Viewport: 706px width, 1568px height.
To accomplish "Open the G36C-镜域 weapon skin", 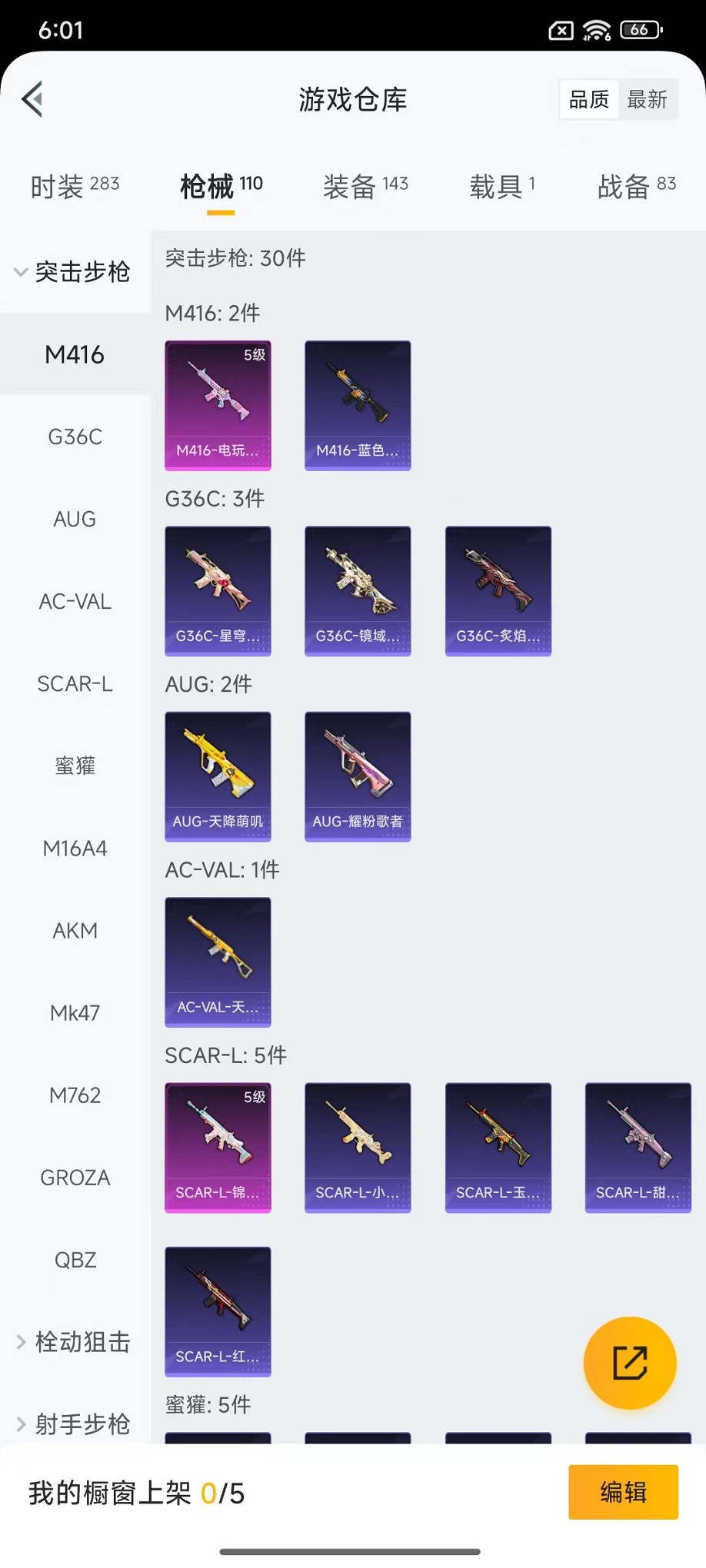I will coord(358,591).
